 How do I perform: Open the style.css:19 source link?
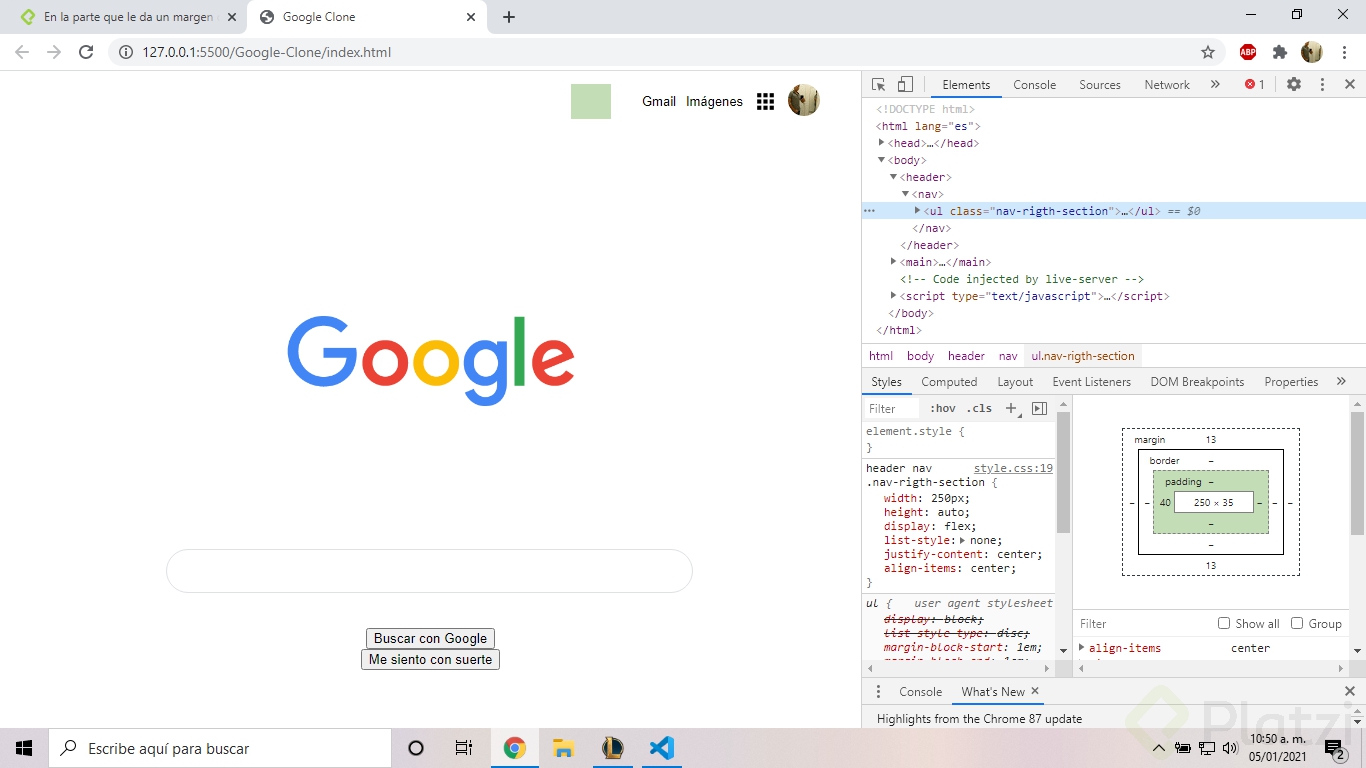[1013, 468]
